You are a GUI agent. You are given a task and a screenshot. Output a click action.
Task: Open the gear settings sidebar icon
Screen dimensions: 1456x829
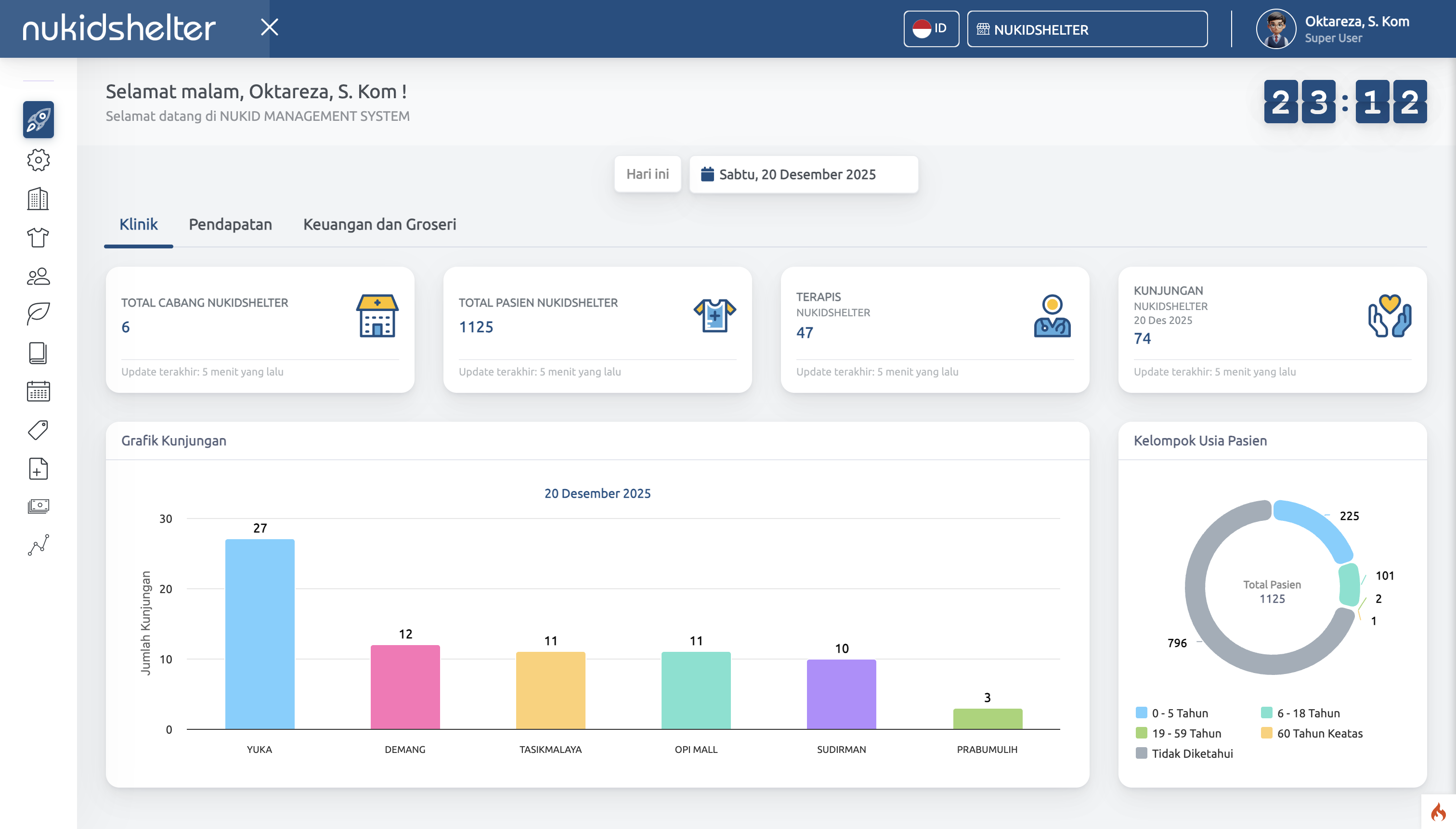coord(38,160)
